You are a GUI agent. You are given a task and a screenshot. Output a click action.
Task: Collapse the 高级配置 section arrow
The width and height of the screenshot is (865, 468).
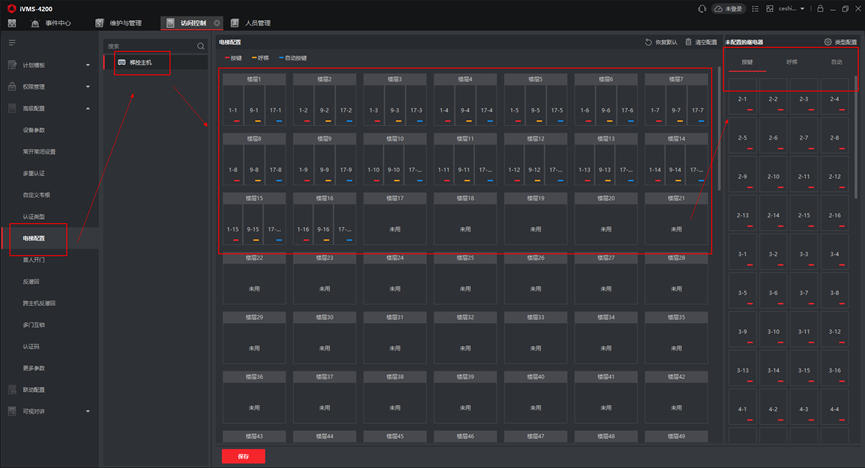(88, 108)
